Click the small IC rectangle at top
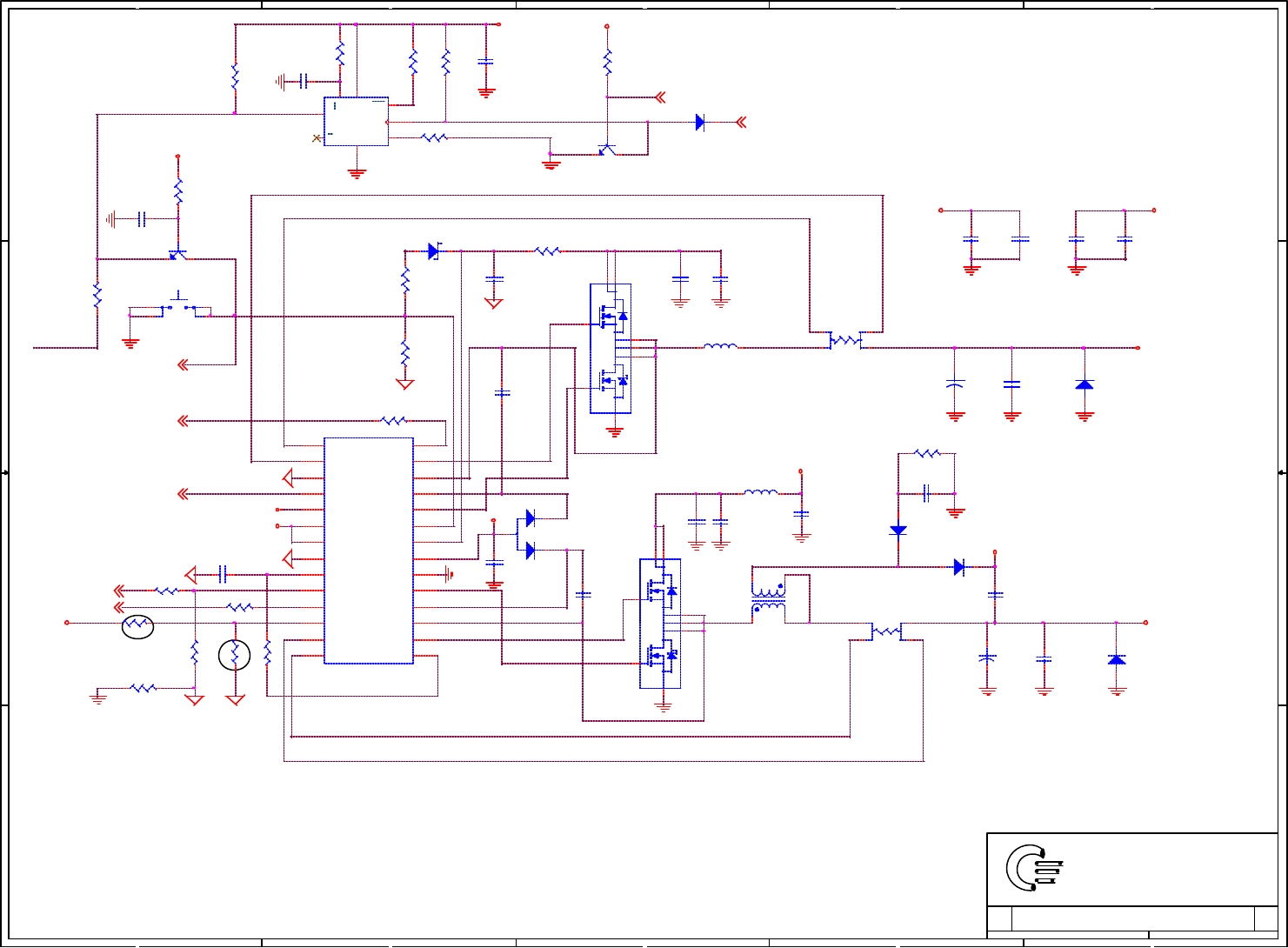Screen dimensions: 1288x948 (357, 121)
